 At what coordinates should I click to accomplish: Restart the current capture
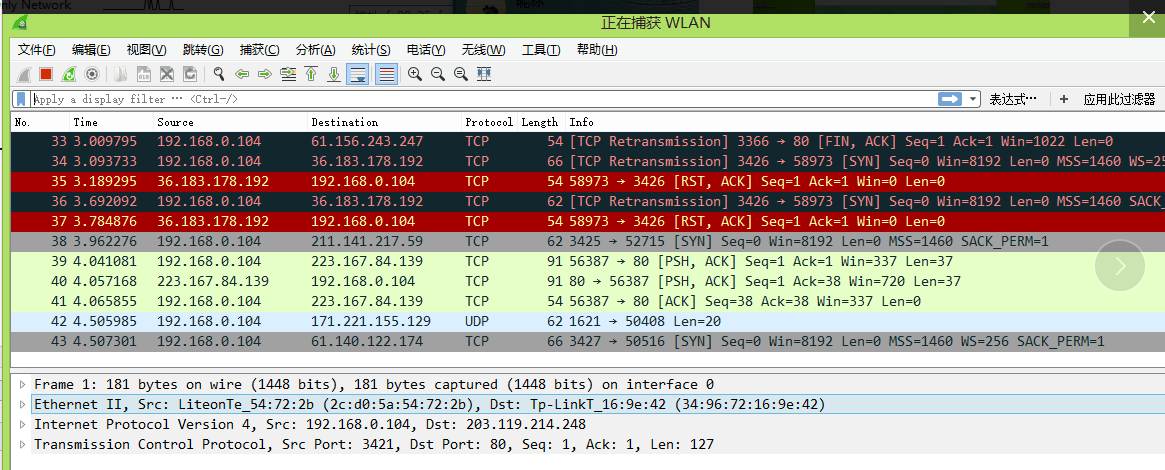pyautogui.click(x=69, y=74)
